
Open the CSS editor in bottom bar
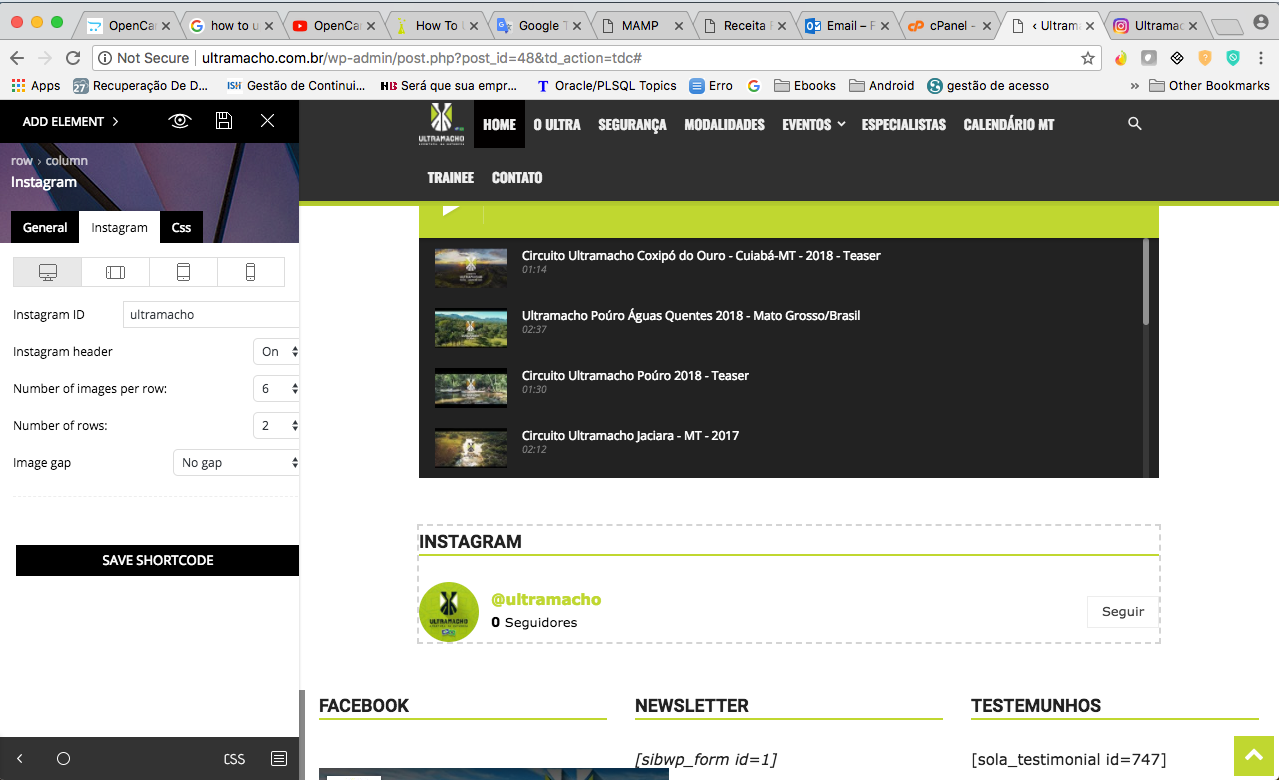pos(234,759)
